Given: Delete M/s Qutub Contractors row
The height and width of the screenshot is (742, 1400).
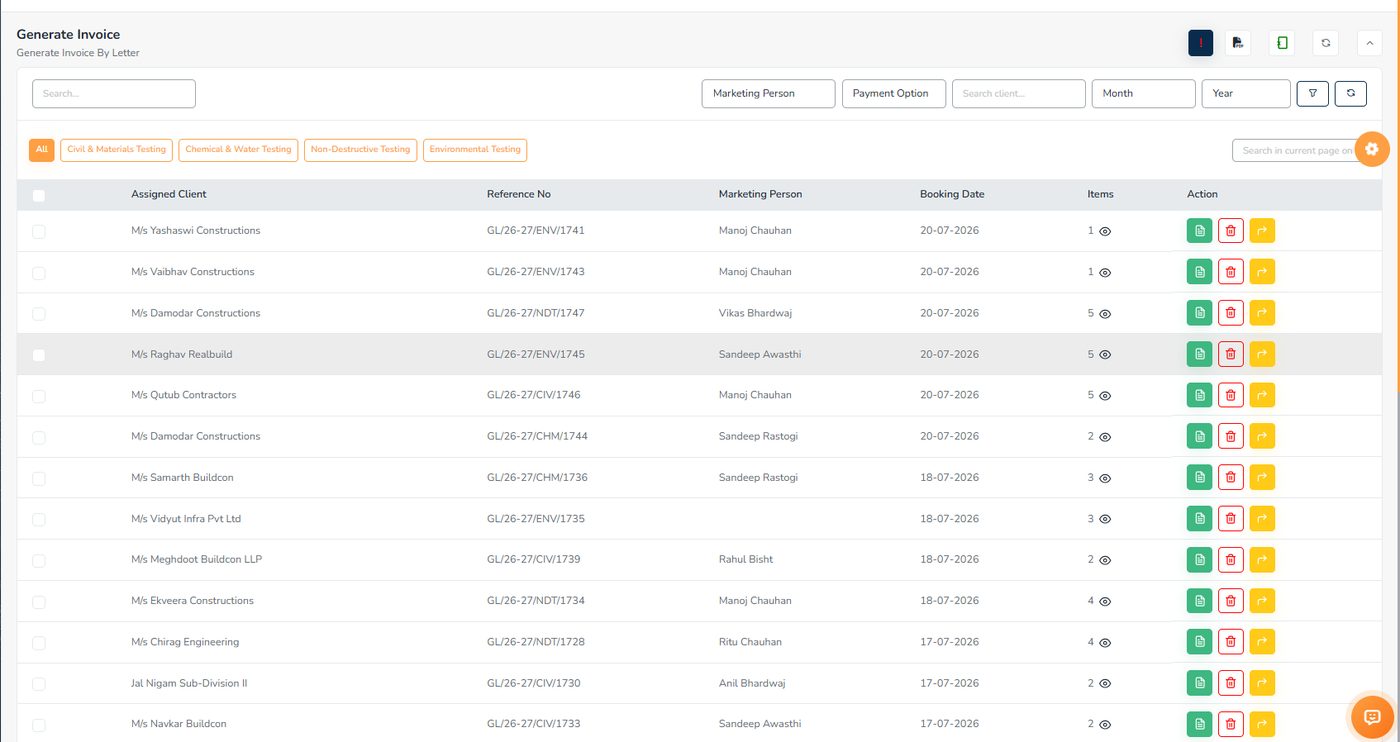Looking at the screenshot, I should (x=1231, y=395).
